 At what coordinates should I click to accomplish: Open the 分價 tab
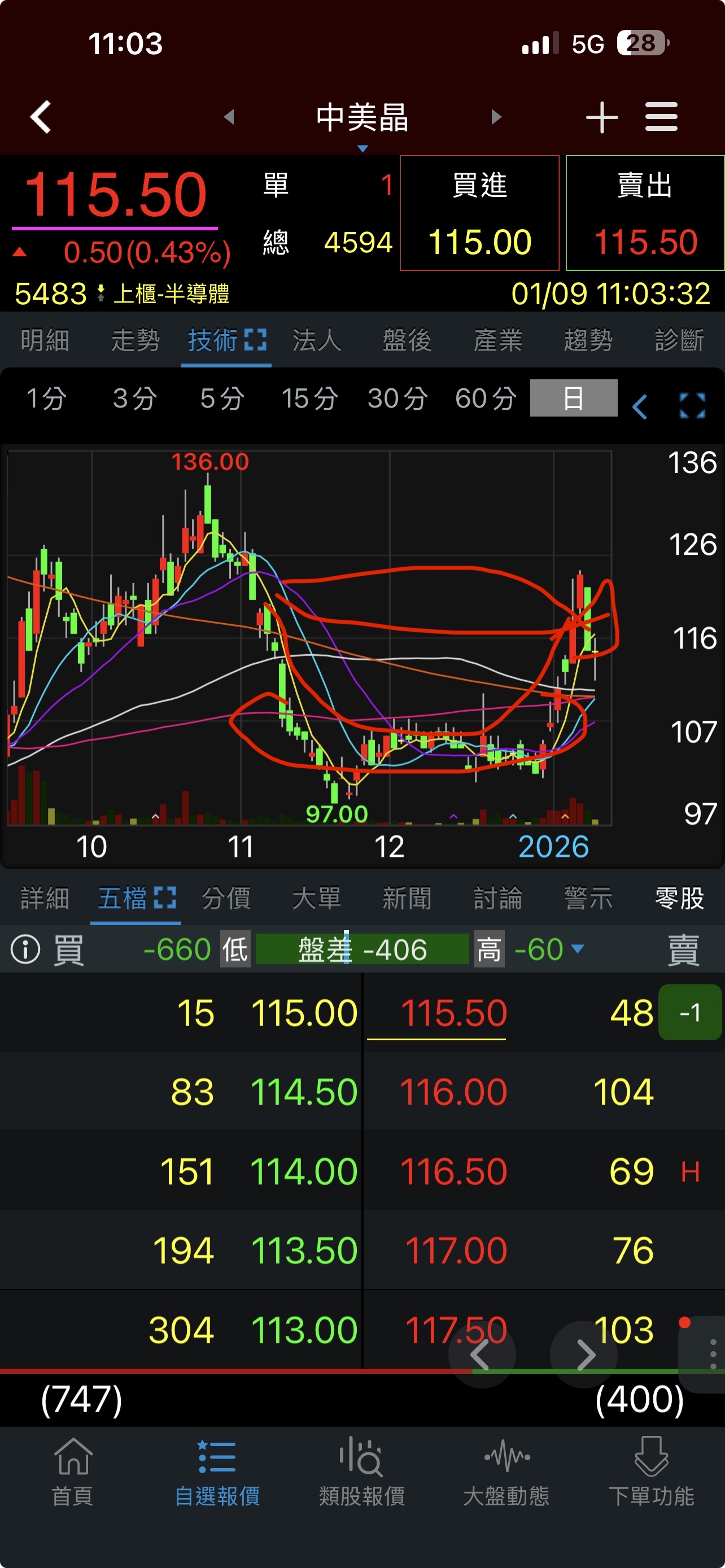coord(226,898)
